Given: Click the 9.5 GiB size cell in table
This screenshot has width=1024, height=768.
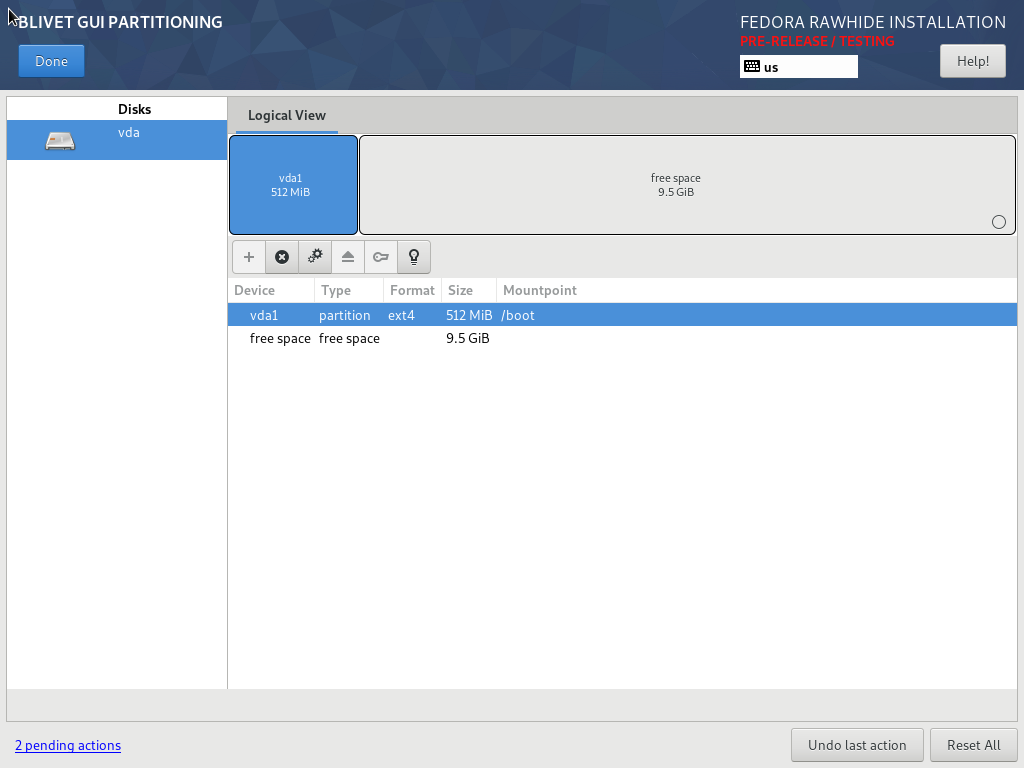Looking at the screenshot, I should (x=468, y=338).
